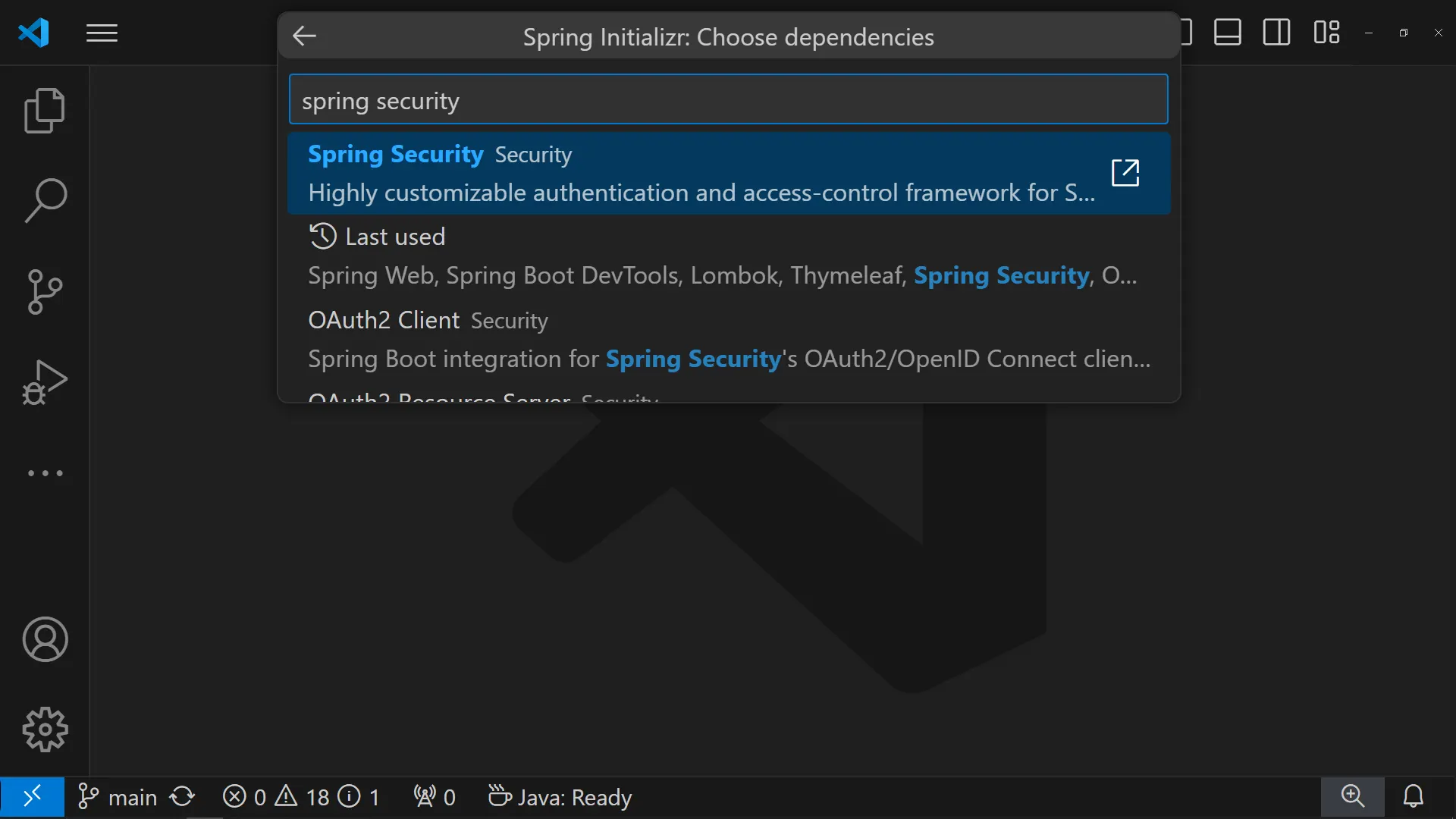Viewport: 1456px width, 819px height.
Task: Toggle the secondary side bar layout button
Action: (x=1276, y=33)
